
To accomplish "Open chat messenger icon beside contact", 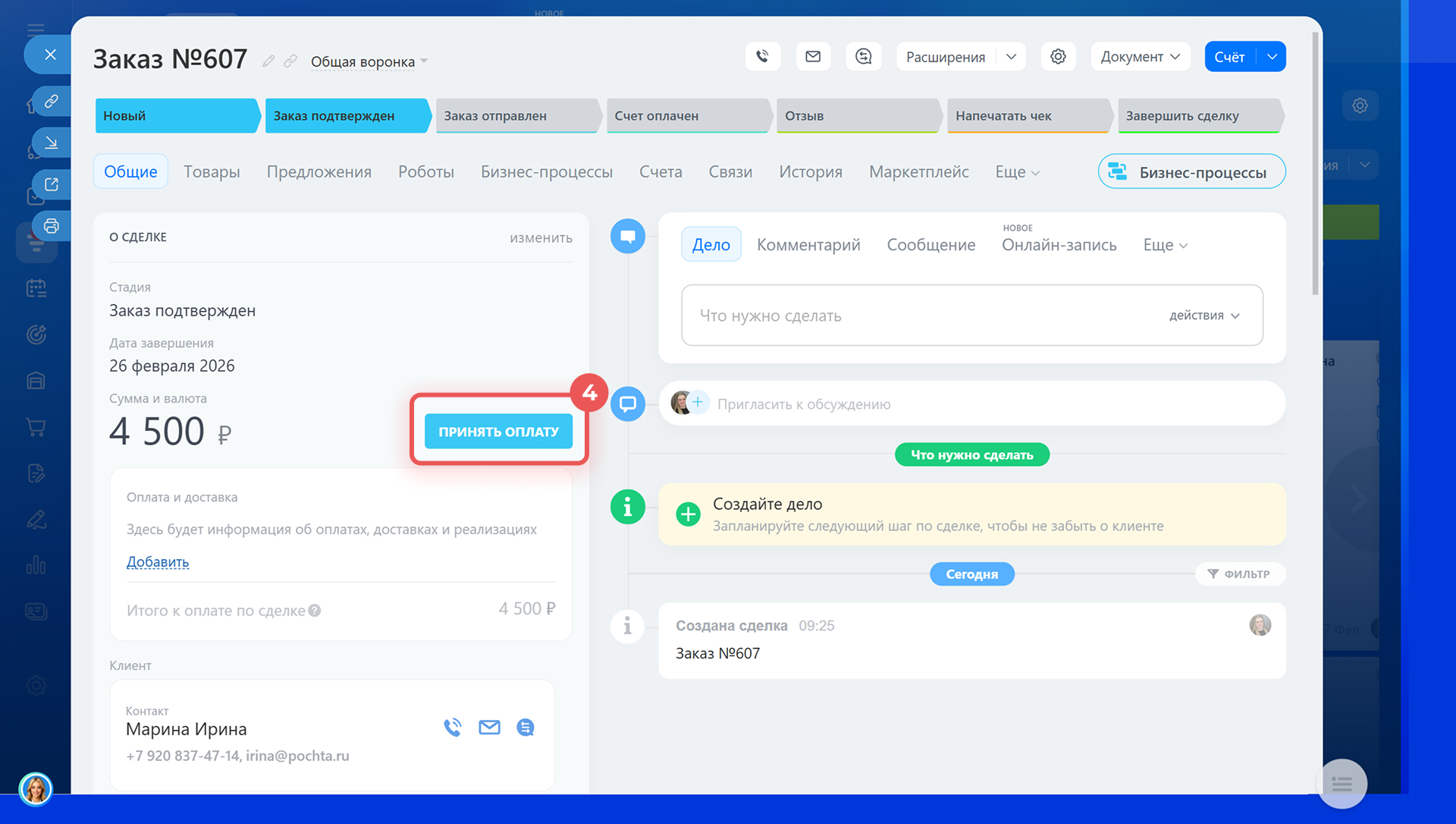I will pos(526,728).
